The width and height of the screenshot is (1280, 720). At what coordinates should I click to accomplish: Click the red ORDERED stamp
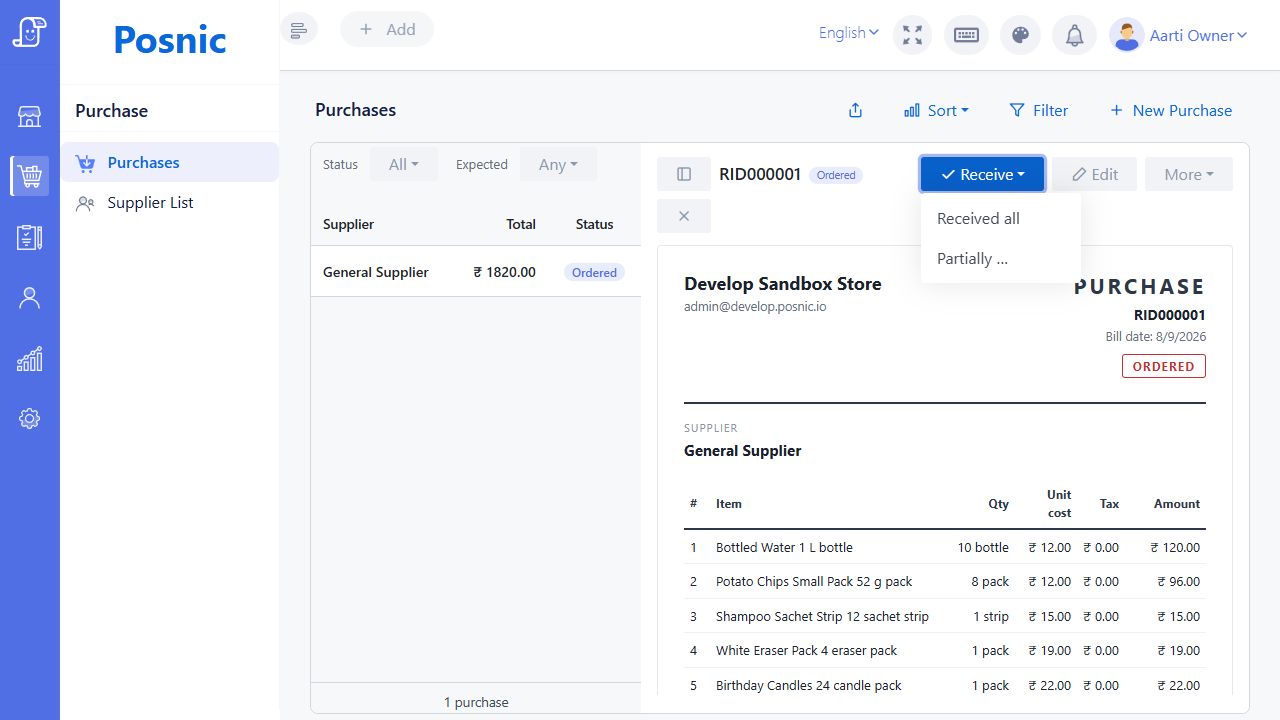[1164, 366]
